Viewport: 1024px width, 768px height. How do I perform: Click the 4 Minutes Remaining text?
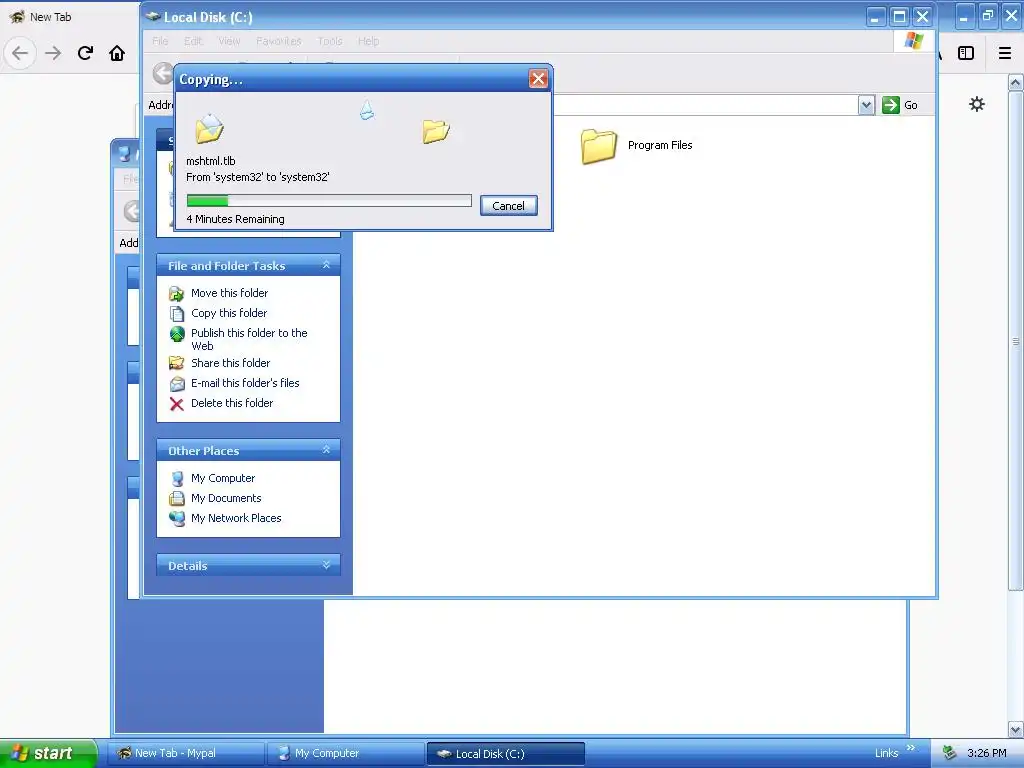pyautogui.click(x=235, y=219)
